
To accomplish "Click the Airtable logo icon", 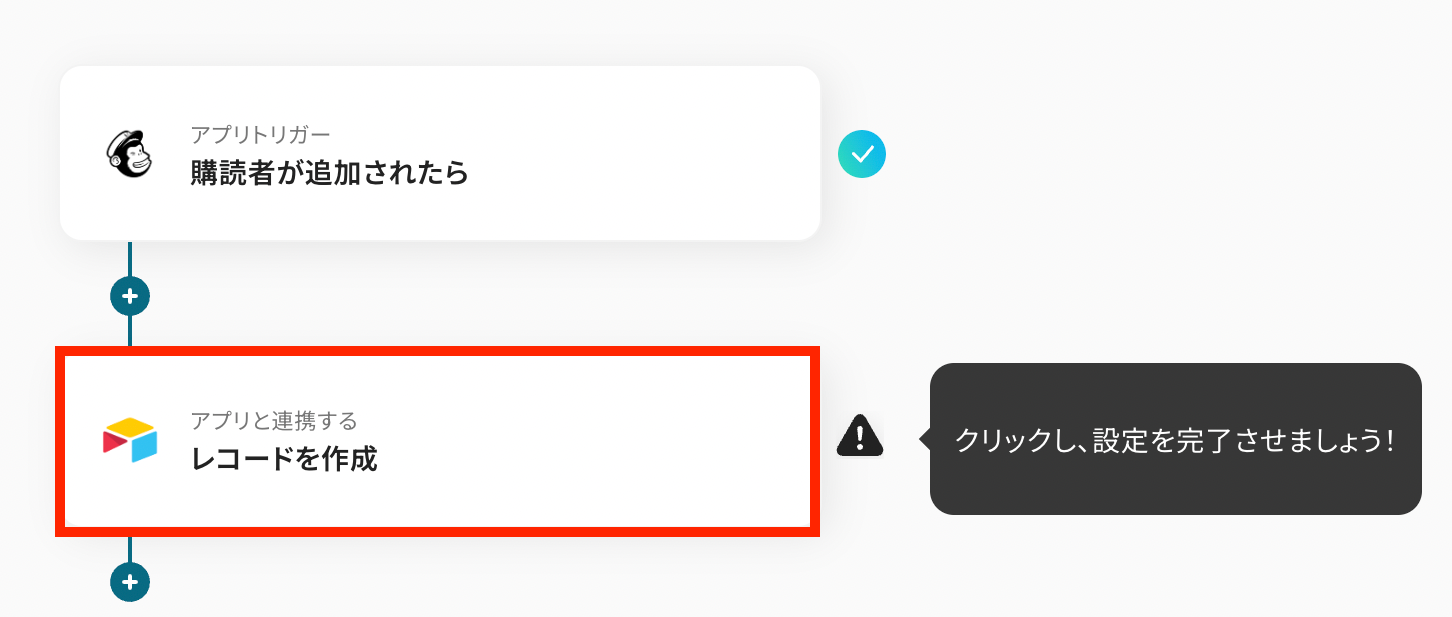I will pyautogui.click(x=130, y=440).
